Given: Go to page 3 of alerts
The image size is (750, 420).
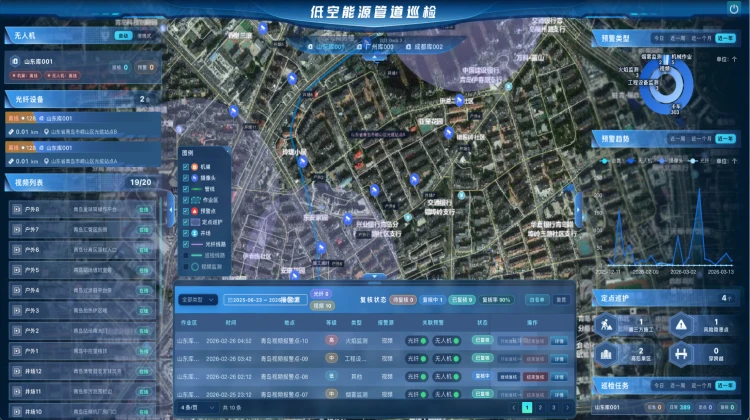Looking at the screenshot, I should click(553, 408).
